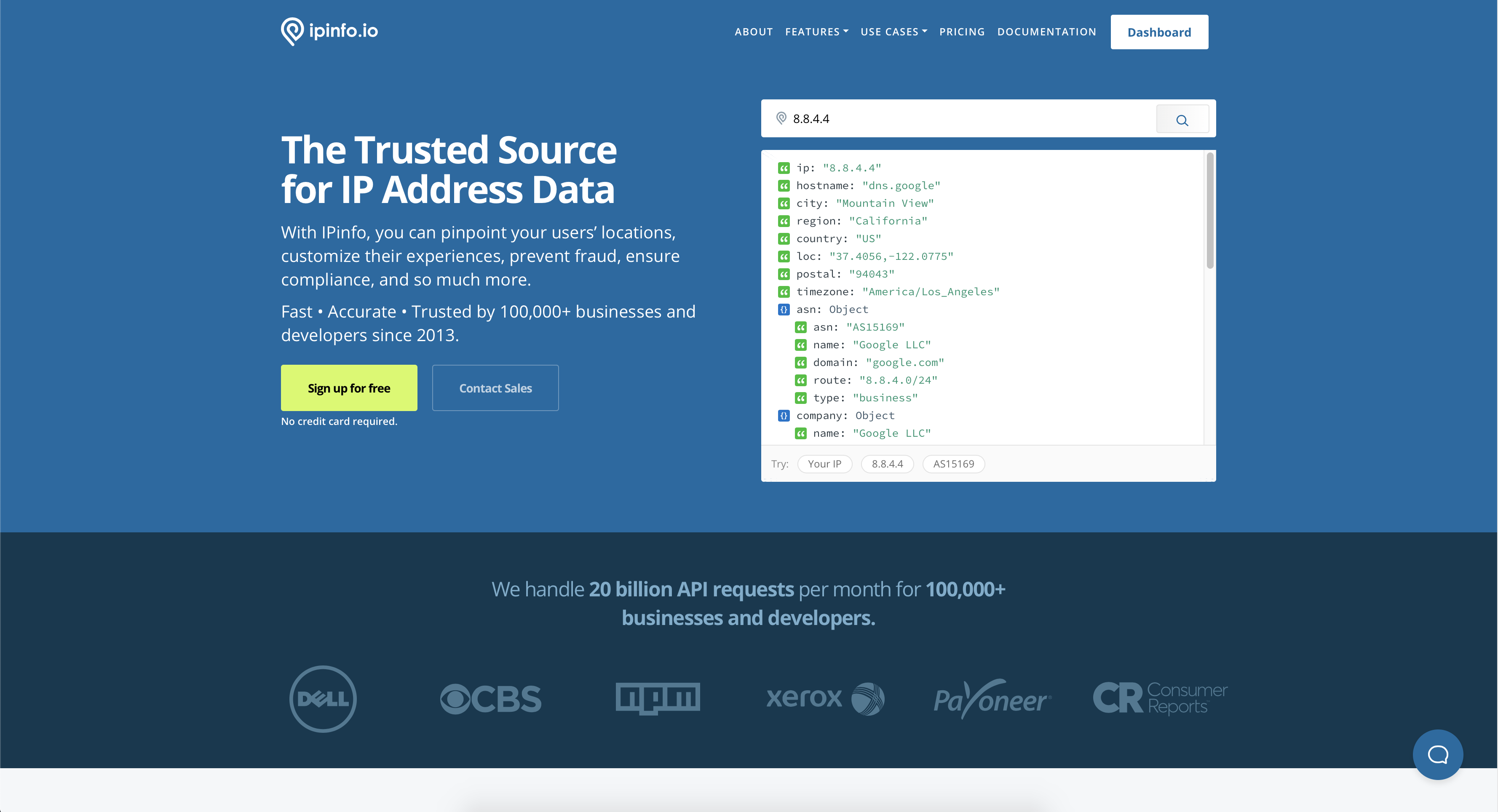Viewport: 1498px width, 812px height.
Task: Click the "business" type value
Action: (885, 398)
